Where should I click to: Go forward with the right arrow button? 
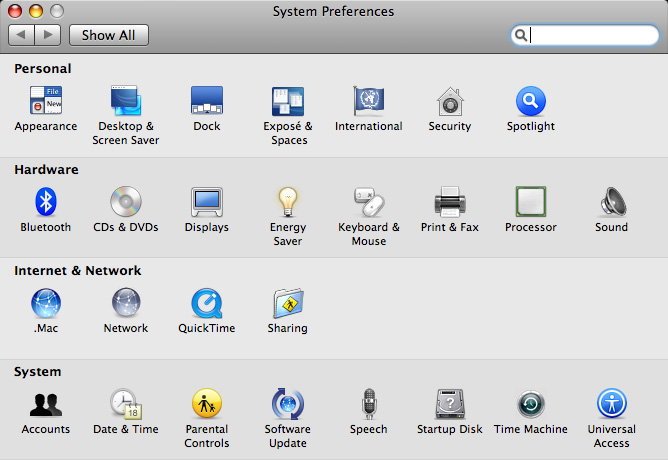[x=47, y=35]
